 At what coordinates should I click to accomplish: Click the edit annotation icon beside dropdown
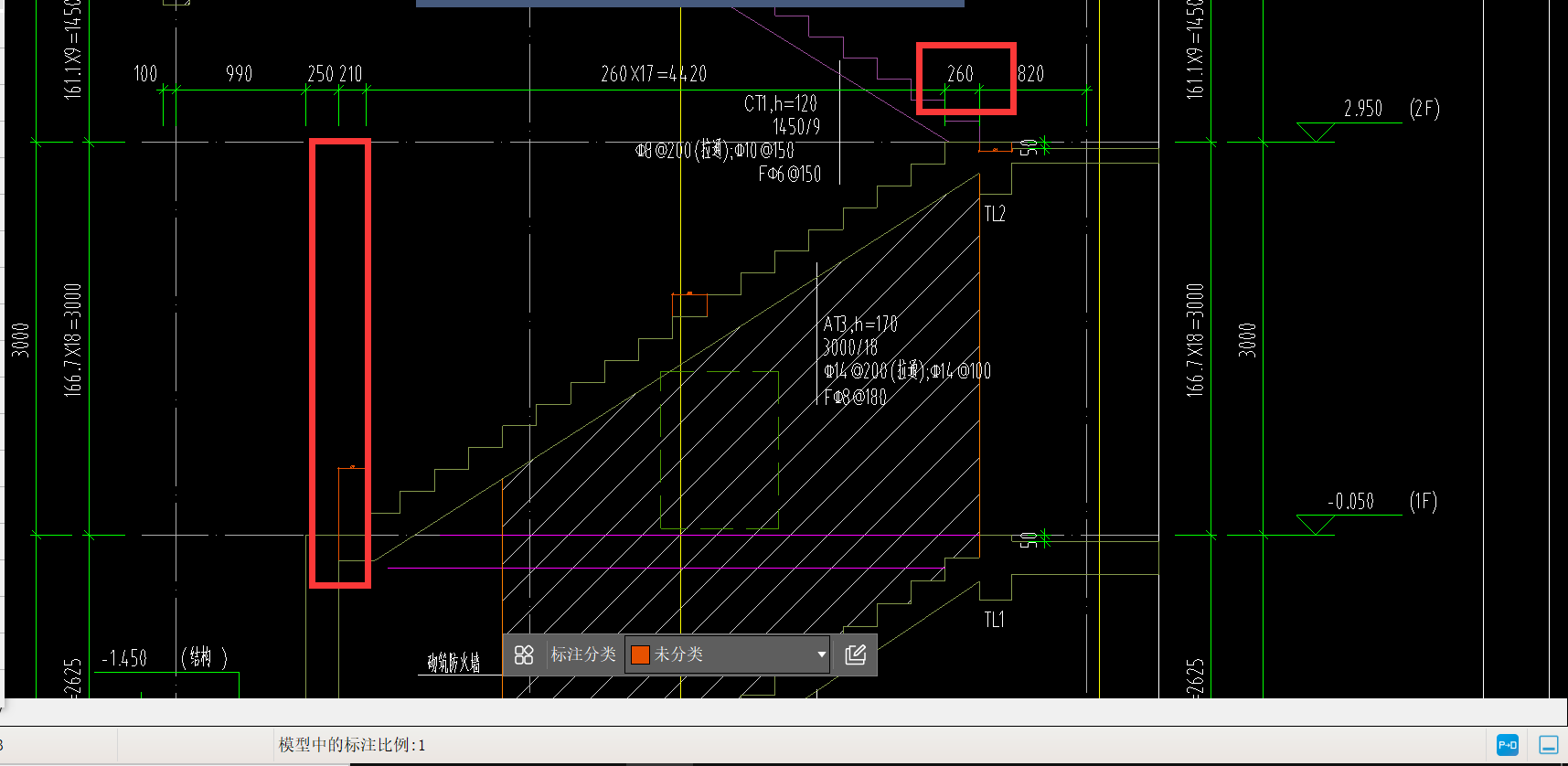click(856, 654)
